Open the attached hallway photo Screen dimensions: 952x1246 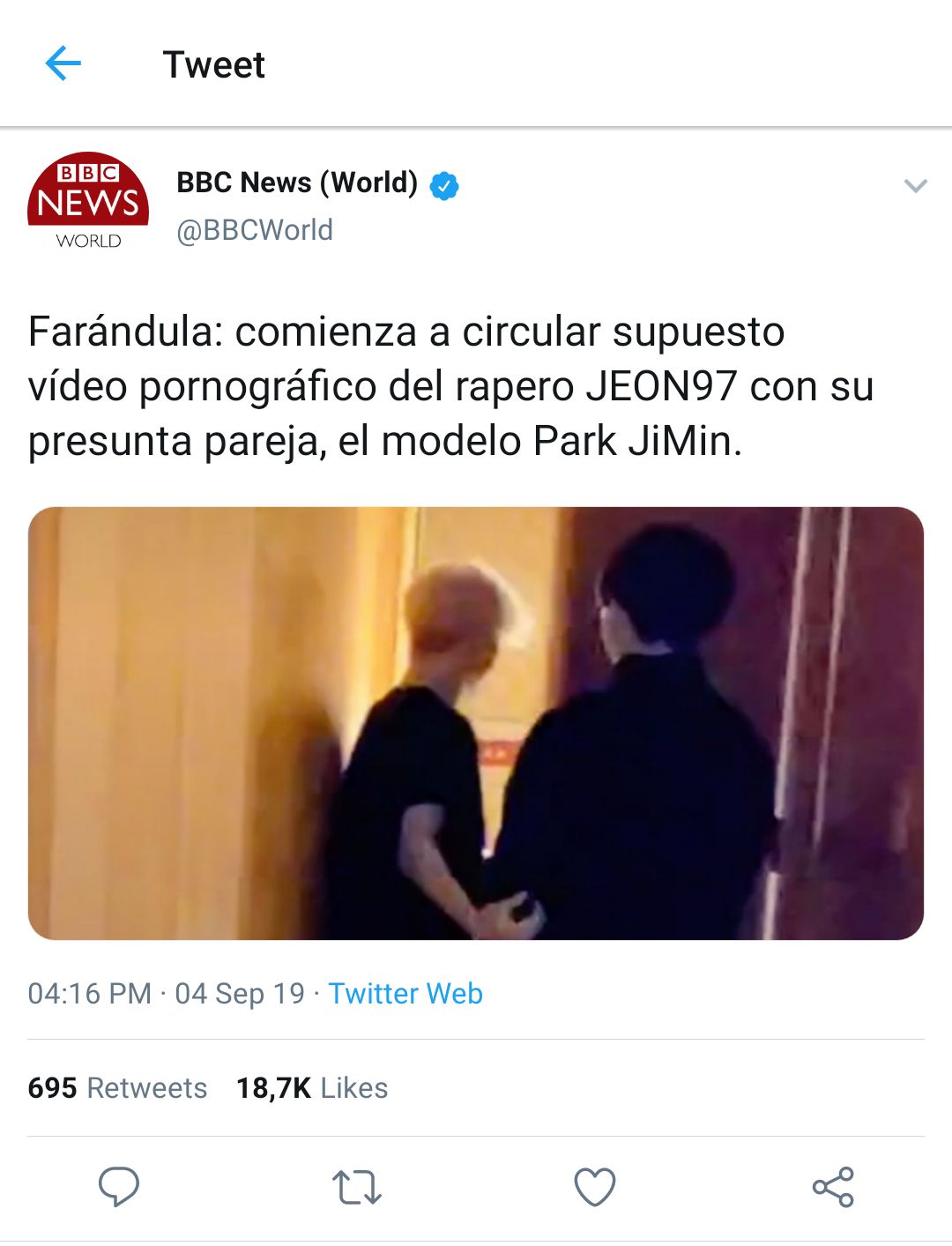pos(476,723)
